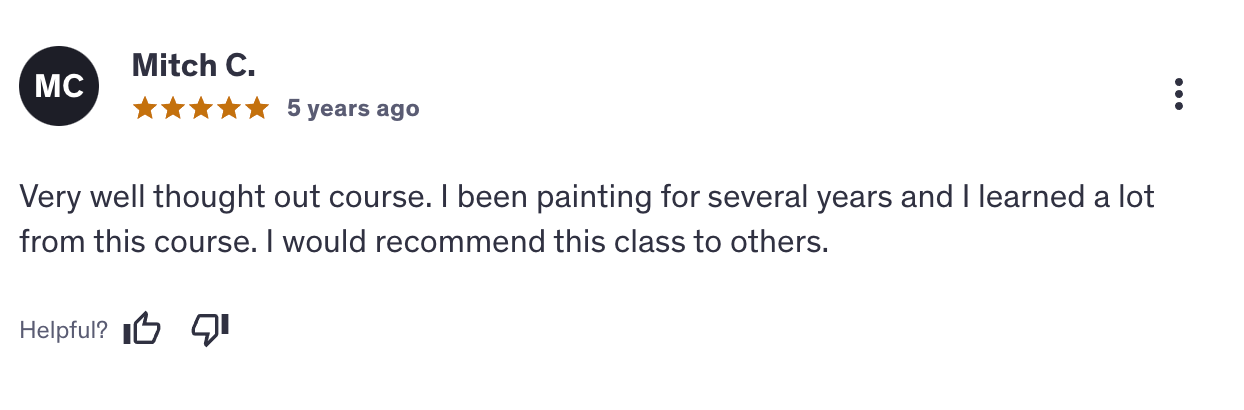This screenshot has height=410, width=1244.
Task: Select the fifth rating star
Action: 257,108
